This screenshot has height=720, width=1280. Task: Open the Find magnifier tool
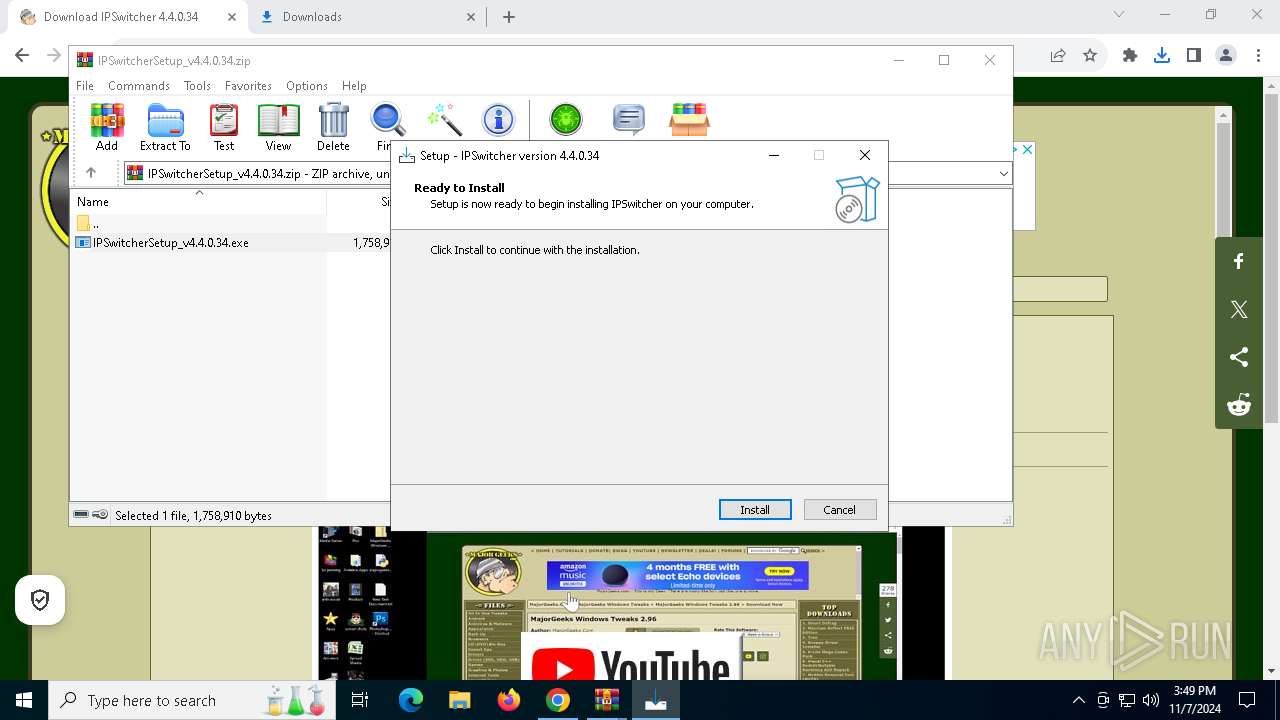click(x=387, y=127)
